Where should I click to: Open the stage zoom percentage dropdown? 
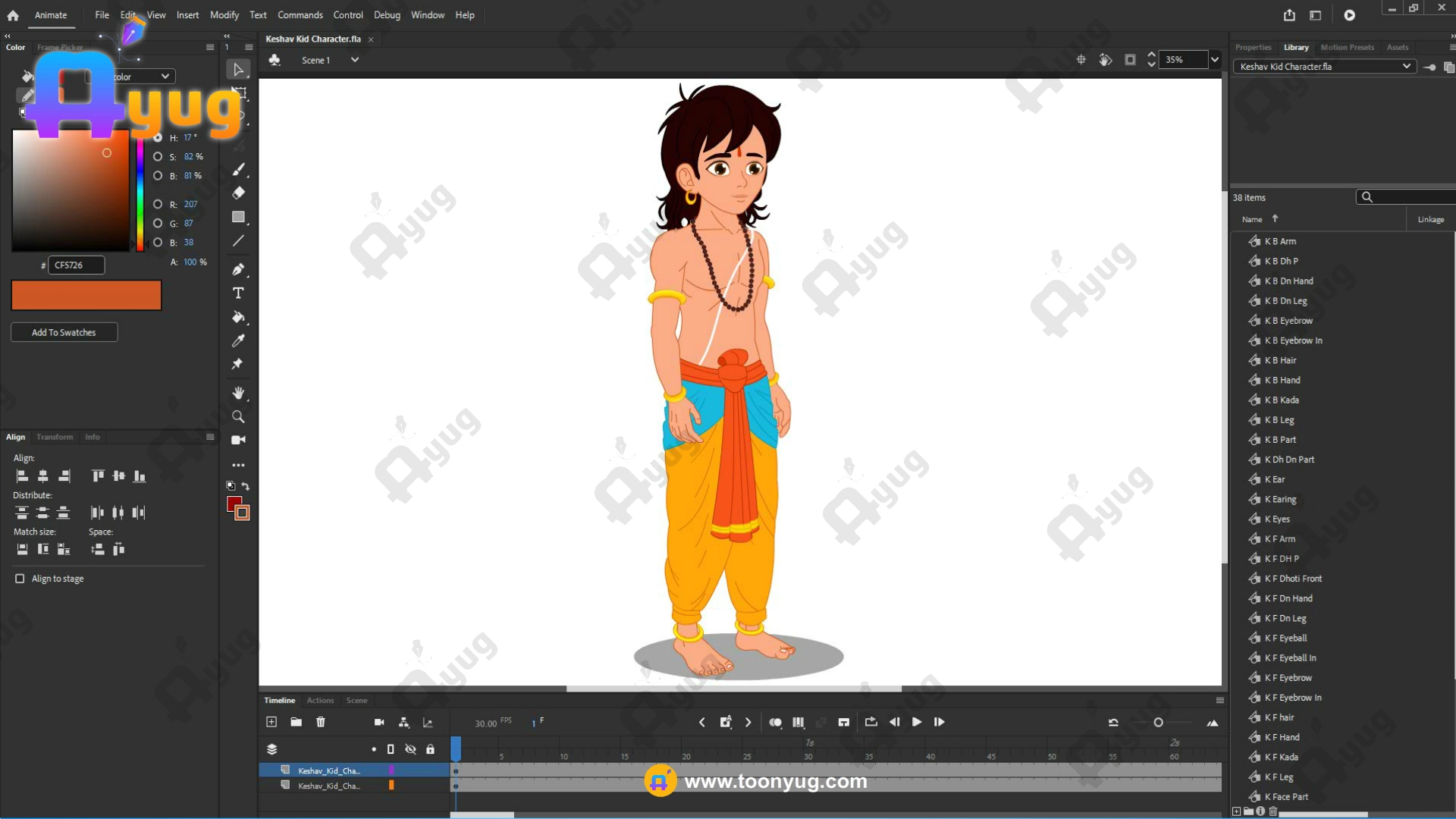click(1215, 60)
